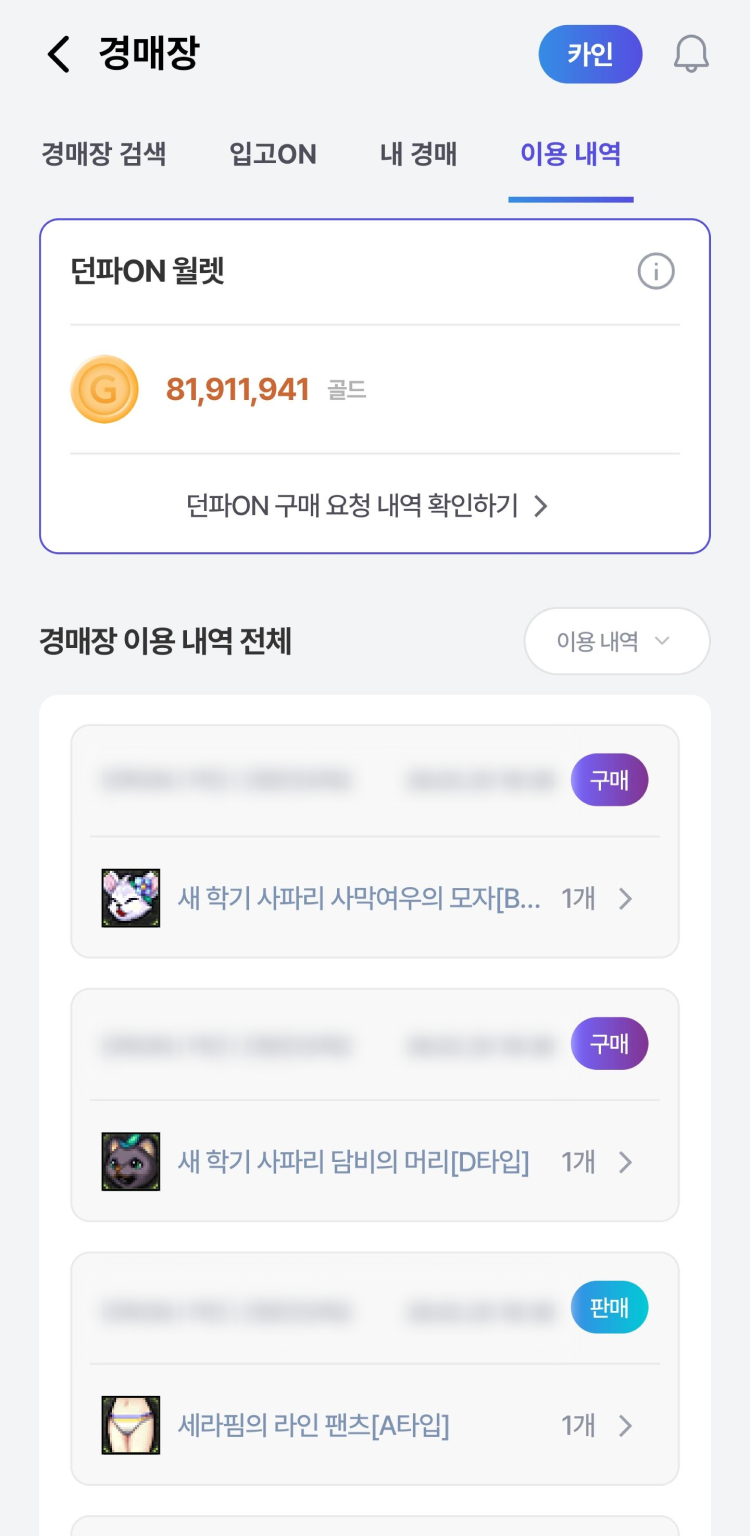
Task: Tap the 던파ON 월렛 info icon
Action: pyautogui.click(x=656, y=271)
